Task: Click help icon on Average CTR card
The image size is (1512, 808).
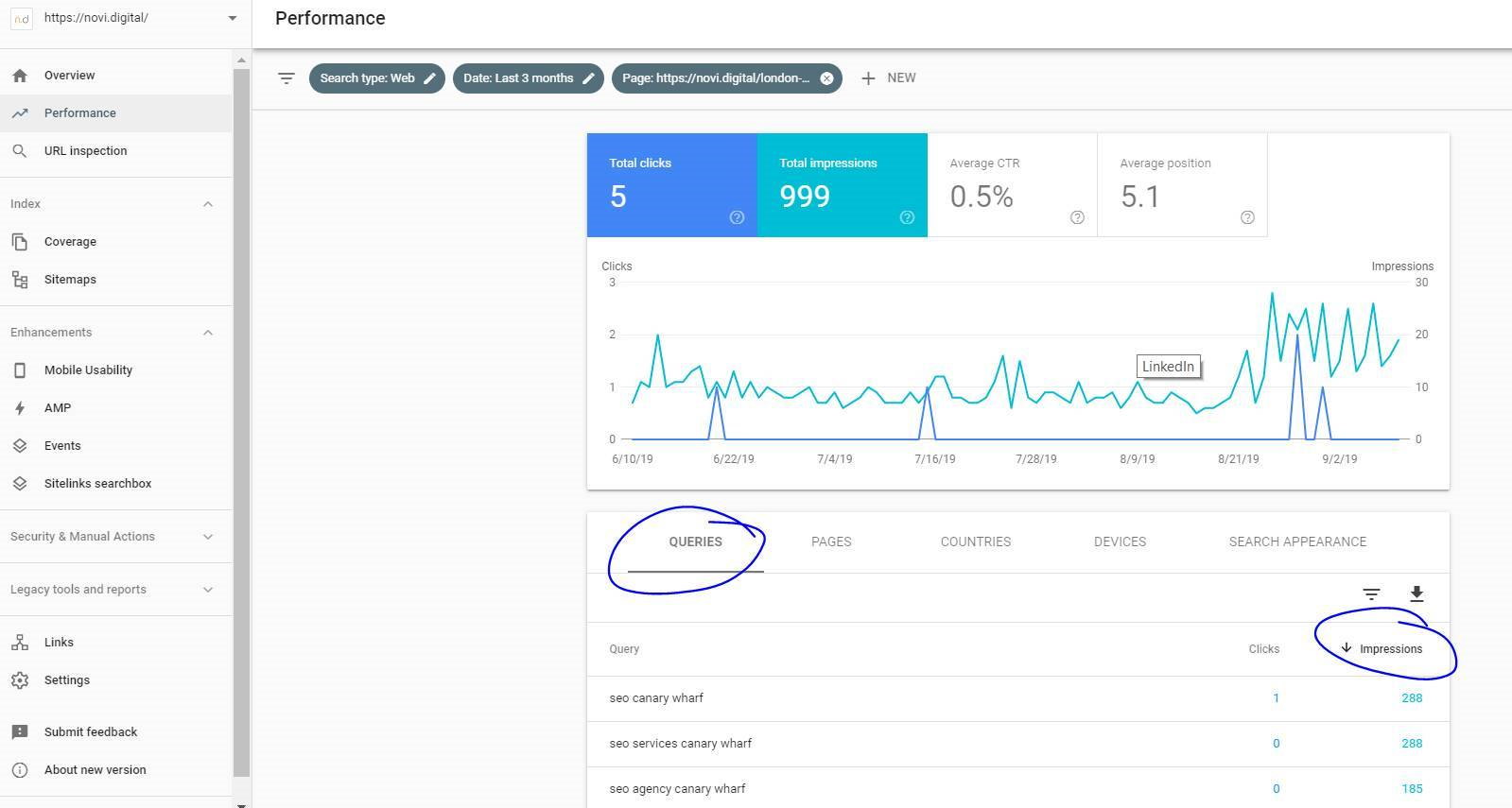Action: click(x=1077, y=217)
